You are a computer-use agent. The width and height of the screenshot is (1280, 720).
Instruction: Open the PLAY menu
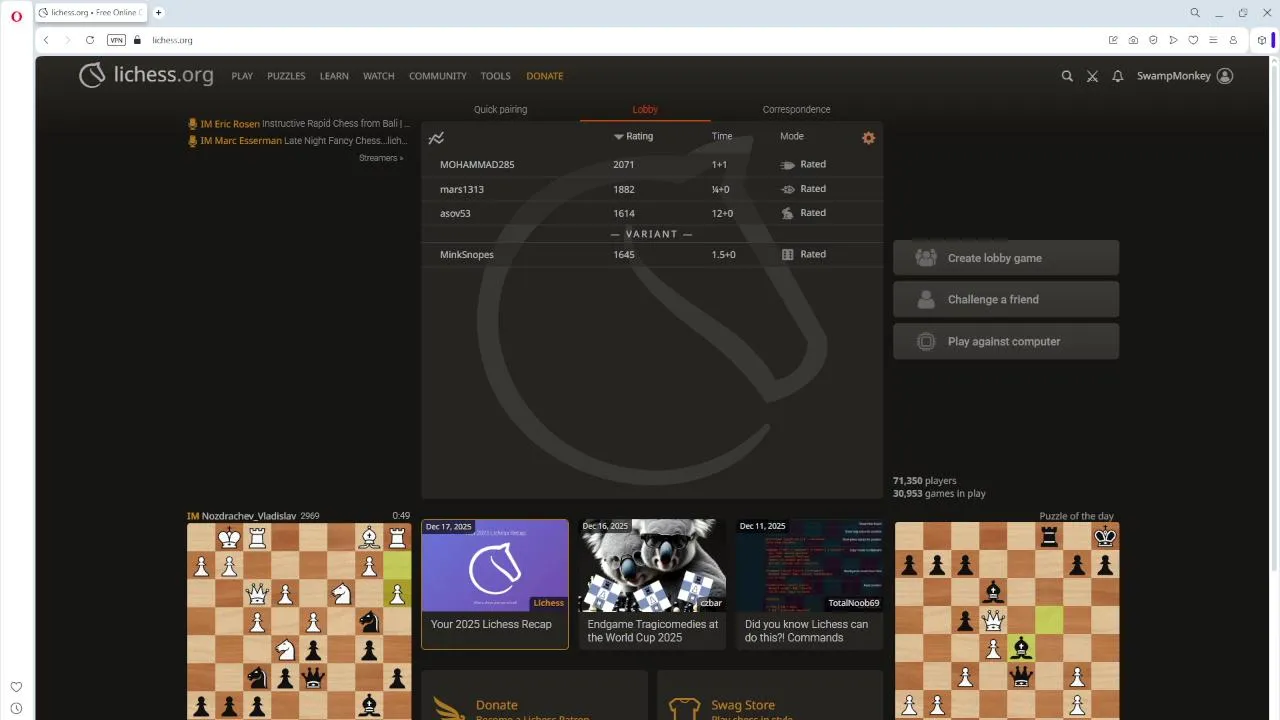[x=242, y=76]
